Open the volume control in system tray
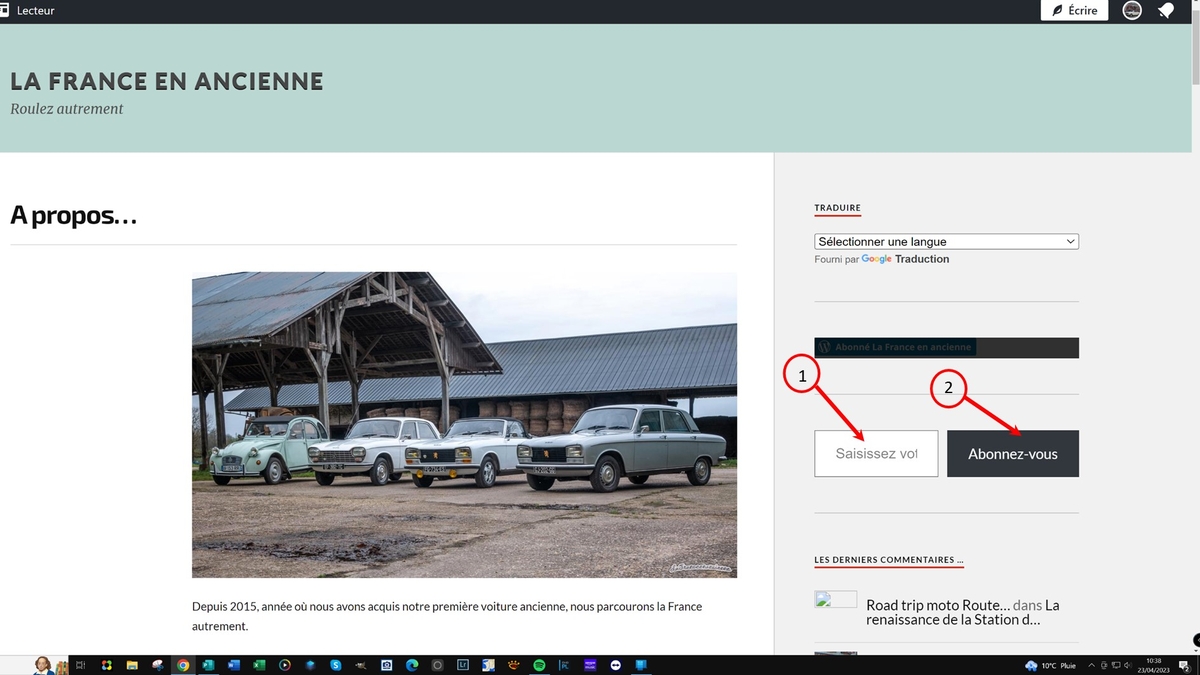This screenshot has height=675, width=1200. pyautogui.click(x=1129, y=665)
